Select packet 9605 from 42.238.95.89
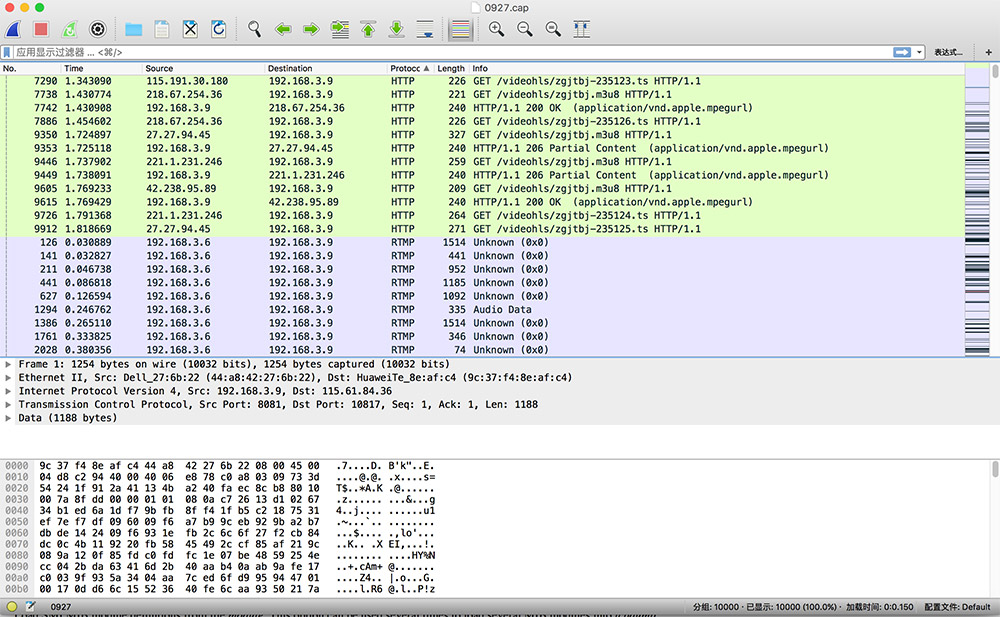Image resolution: width=1000 pixels, height=617 pixels. coord(482,189)
